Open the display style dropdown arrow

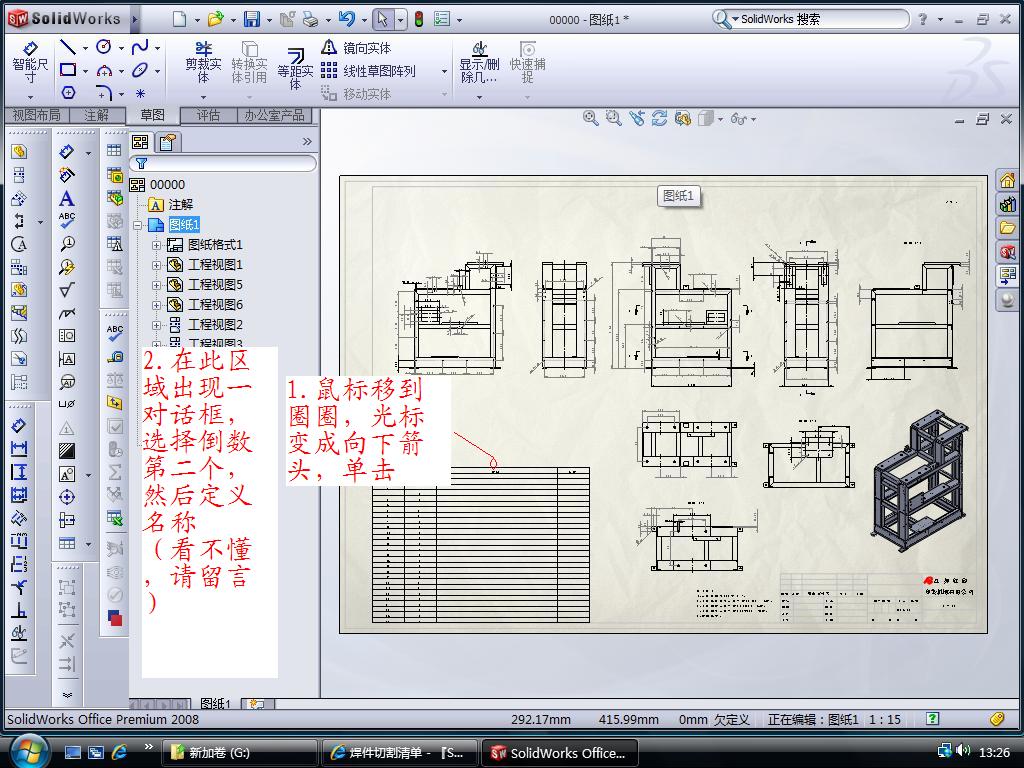[x=720, y=120]
